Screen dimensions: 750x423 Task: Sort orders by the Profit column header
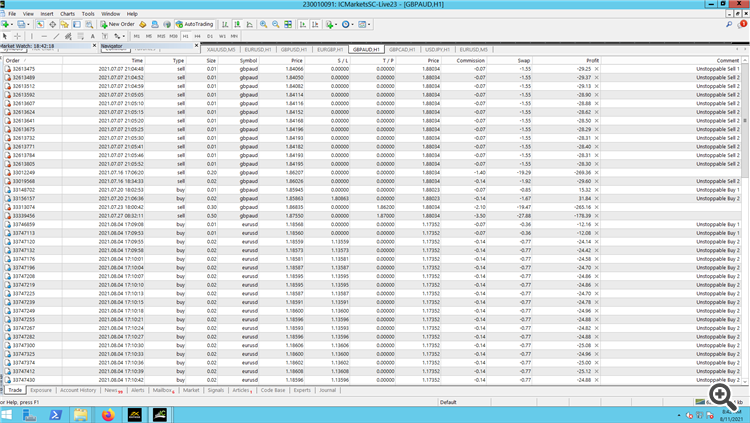click(593, 60)
